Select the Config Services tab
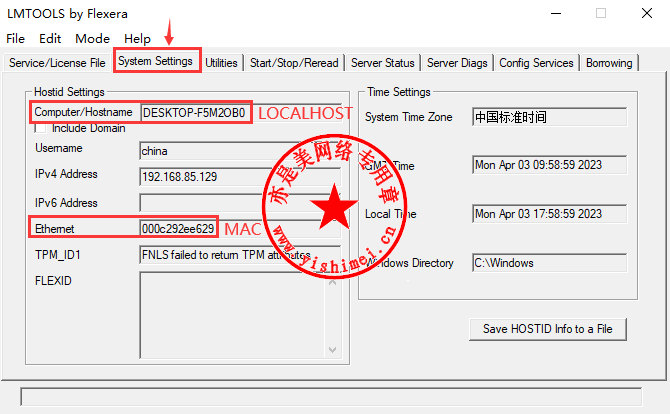This screenshot has width=670, height=414. (536, 63)
